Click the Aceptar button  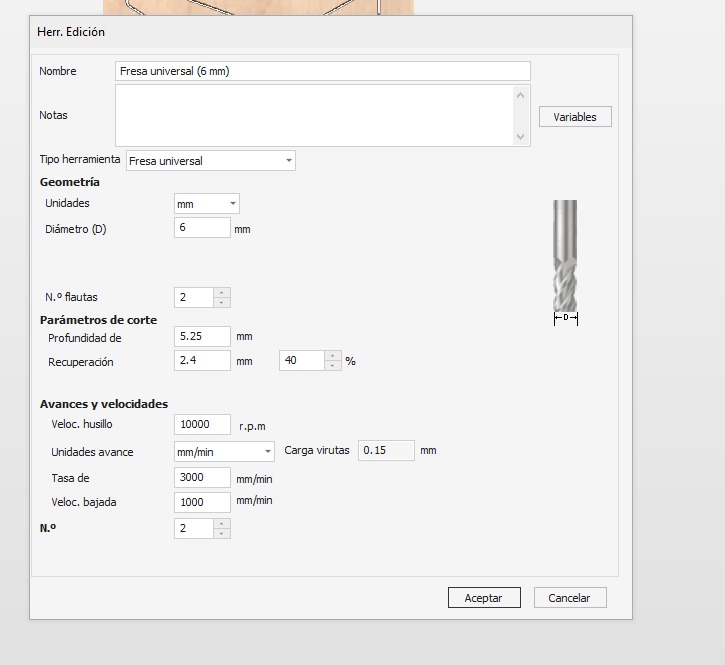pos(484,598)
